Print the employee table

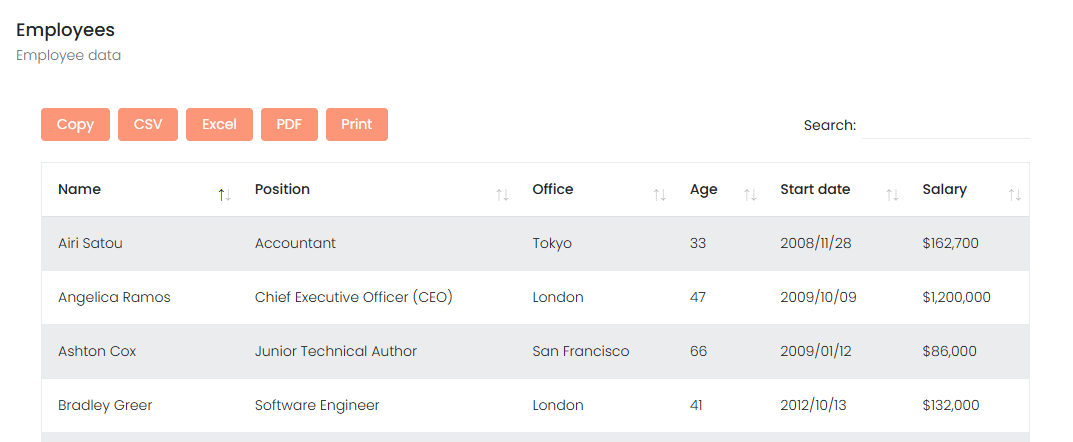coord(356,125)
